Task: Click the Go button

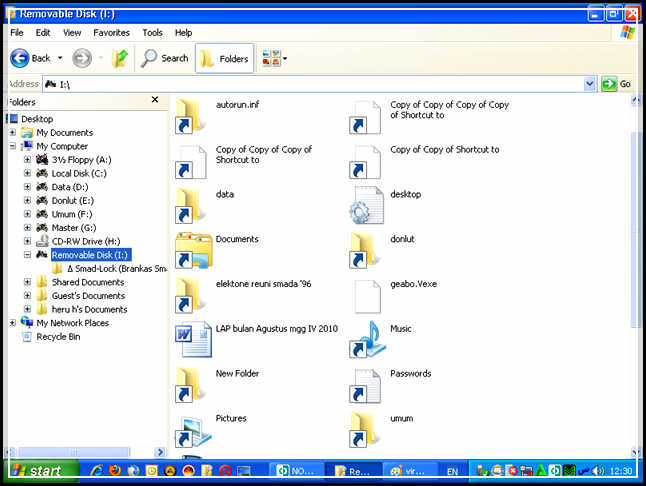Action: coord(617,84)
